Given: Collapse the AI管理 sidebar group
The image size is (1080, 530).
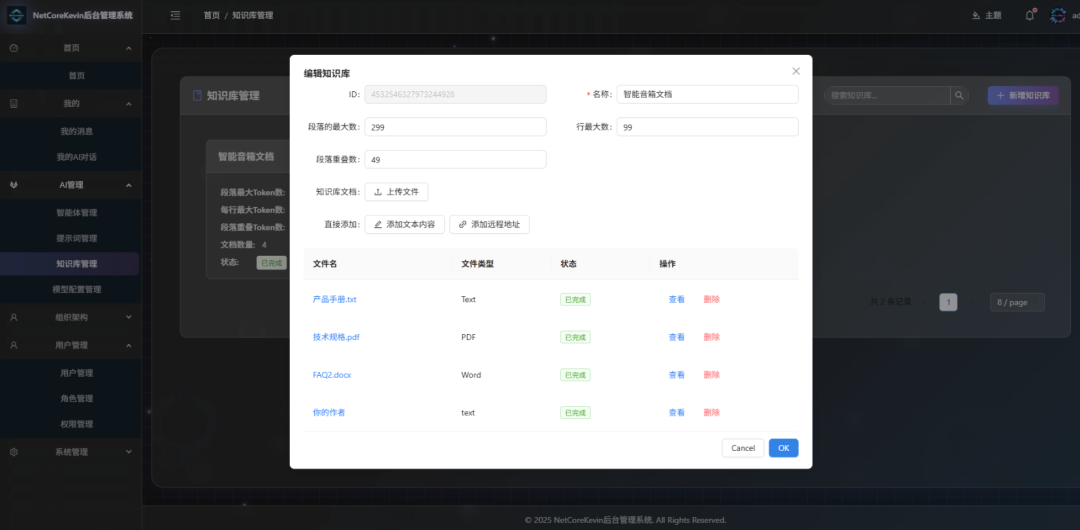Looking at the screenshot, I should [129, 185].
